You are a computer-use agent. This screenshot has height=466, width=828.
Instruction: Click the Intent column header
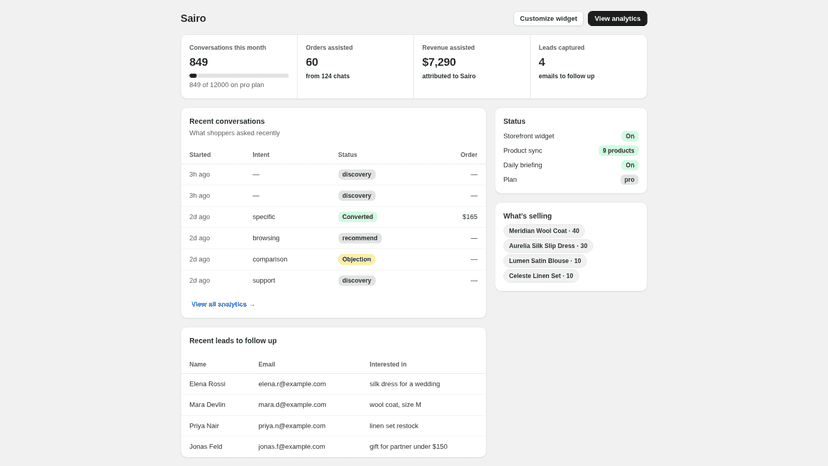point(261,155)
